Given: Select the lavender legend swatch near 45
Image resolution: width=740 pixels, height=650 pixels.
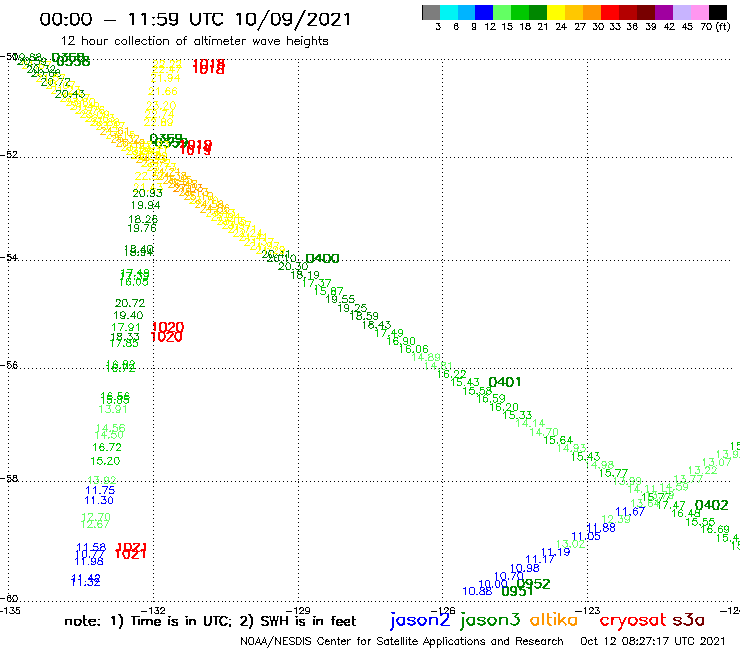Looking at the screenshot, I should (x=682, y=12).
